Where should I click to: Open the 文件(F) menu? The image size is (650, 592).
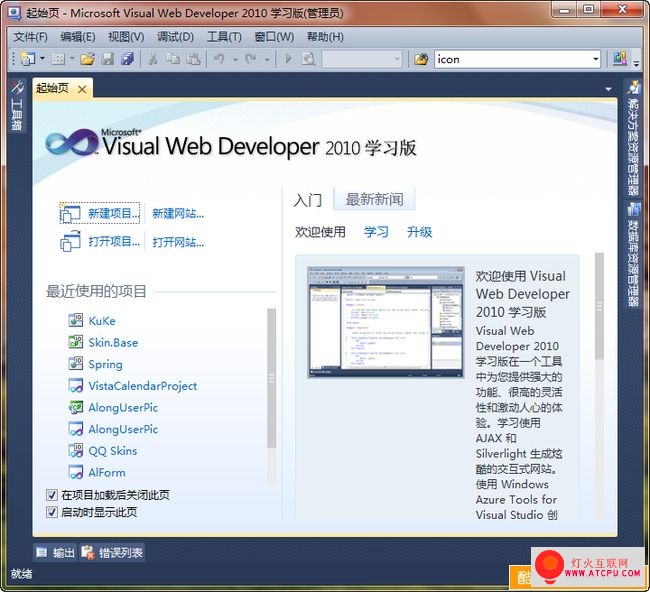tap(30, 37)
